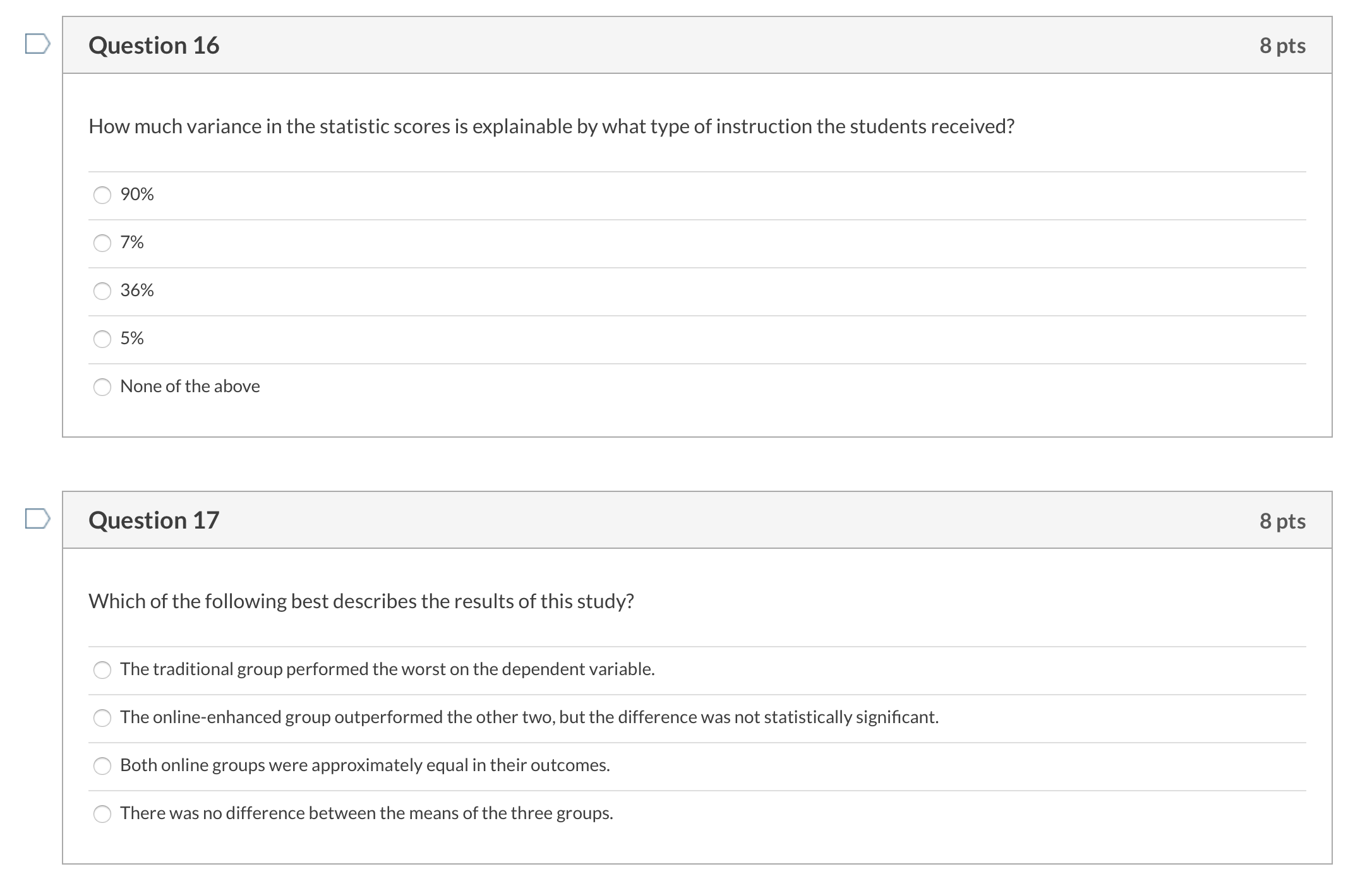Select the 7% answer option

[x=102, y=243]
